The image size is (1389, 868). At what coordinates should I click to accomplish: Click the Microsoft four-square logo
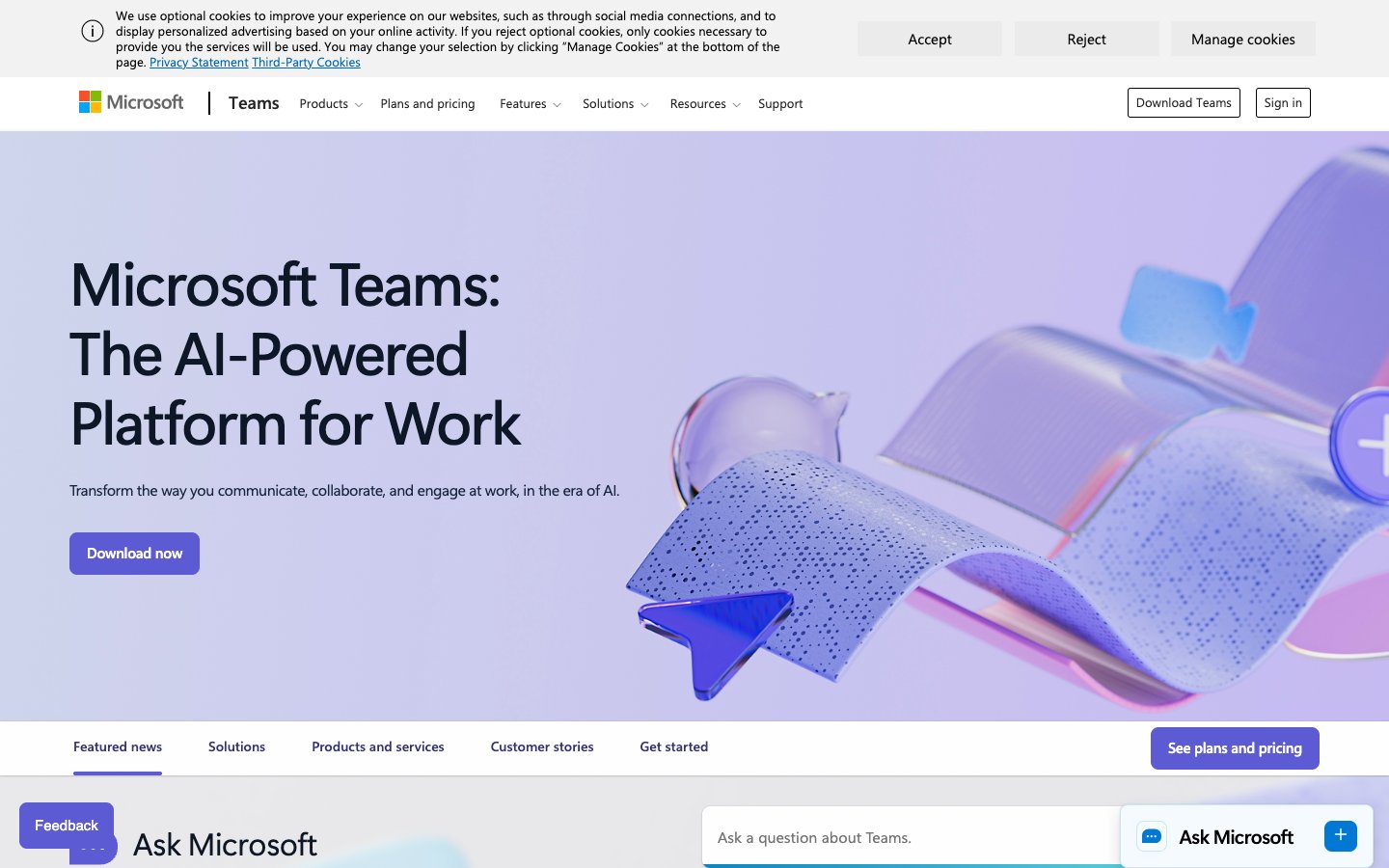[90, 100]
